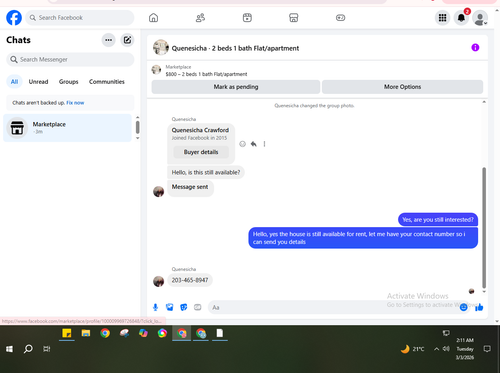This screenshot has height=373, width=500.
Task: Click the message text input box
Action: point(333,307)
